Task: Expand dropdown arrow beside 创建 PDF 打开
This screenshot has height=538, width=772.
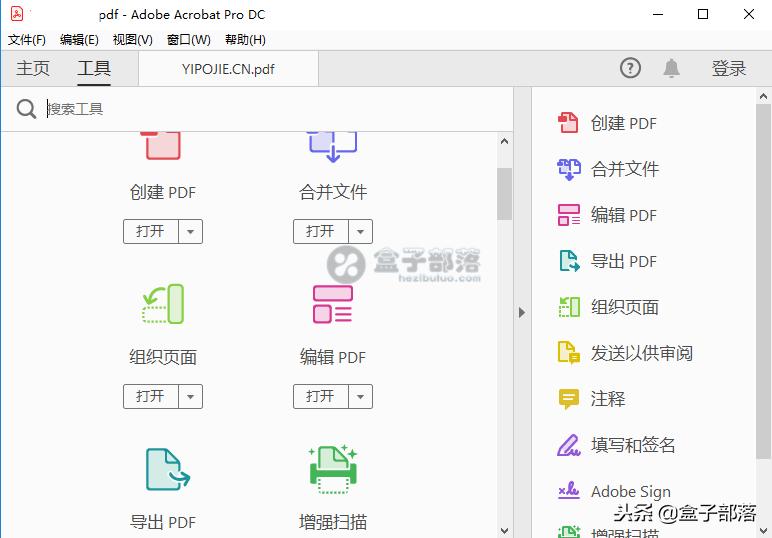Action: point(191,231)
